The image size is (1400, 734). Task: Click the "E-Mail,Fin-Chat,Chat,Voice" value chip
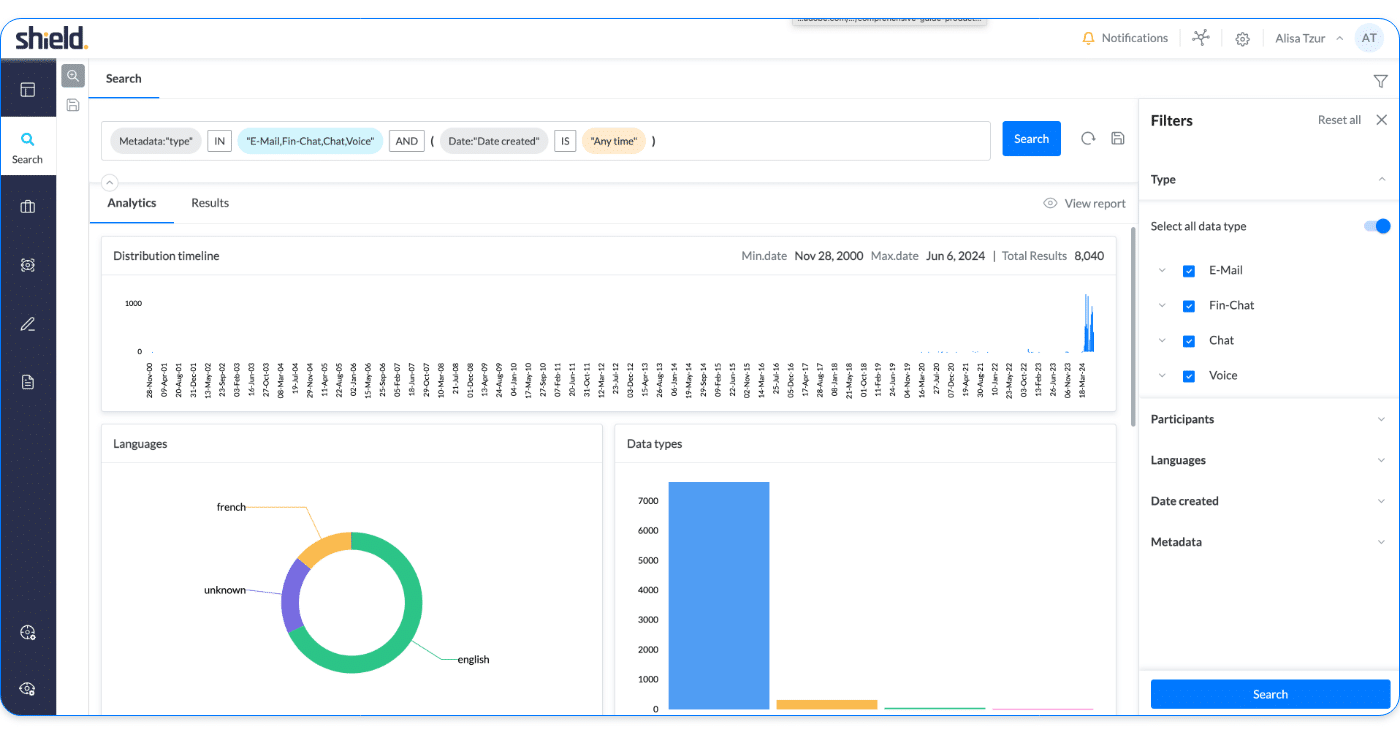pyautogui.click(x=310, y=141)
